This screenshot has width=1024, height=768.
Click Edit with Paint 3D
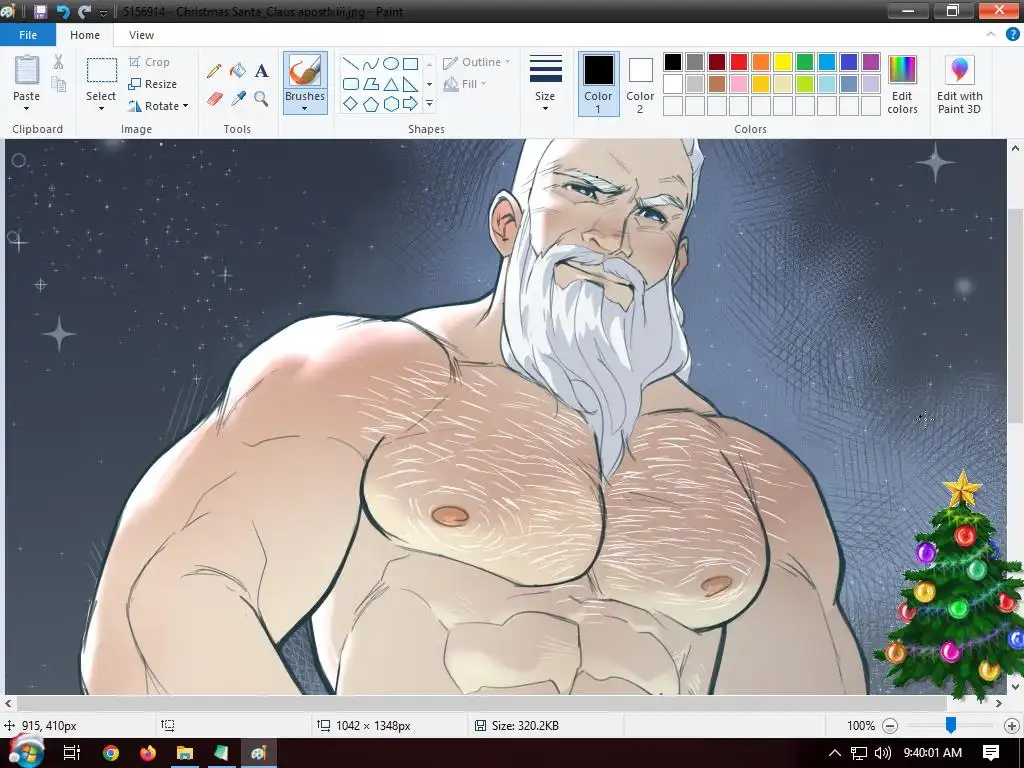pyautogui.click(x=959, y=84)
